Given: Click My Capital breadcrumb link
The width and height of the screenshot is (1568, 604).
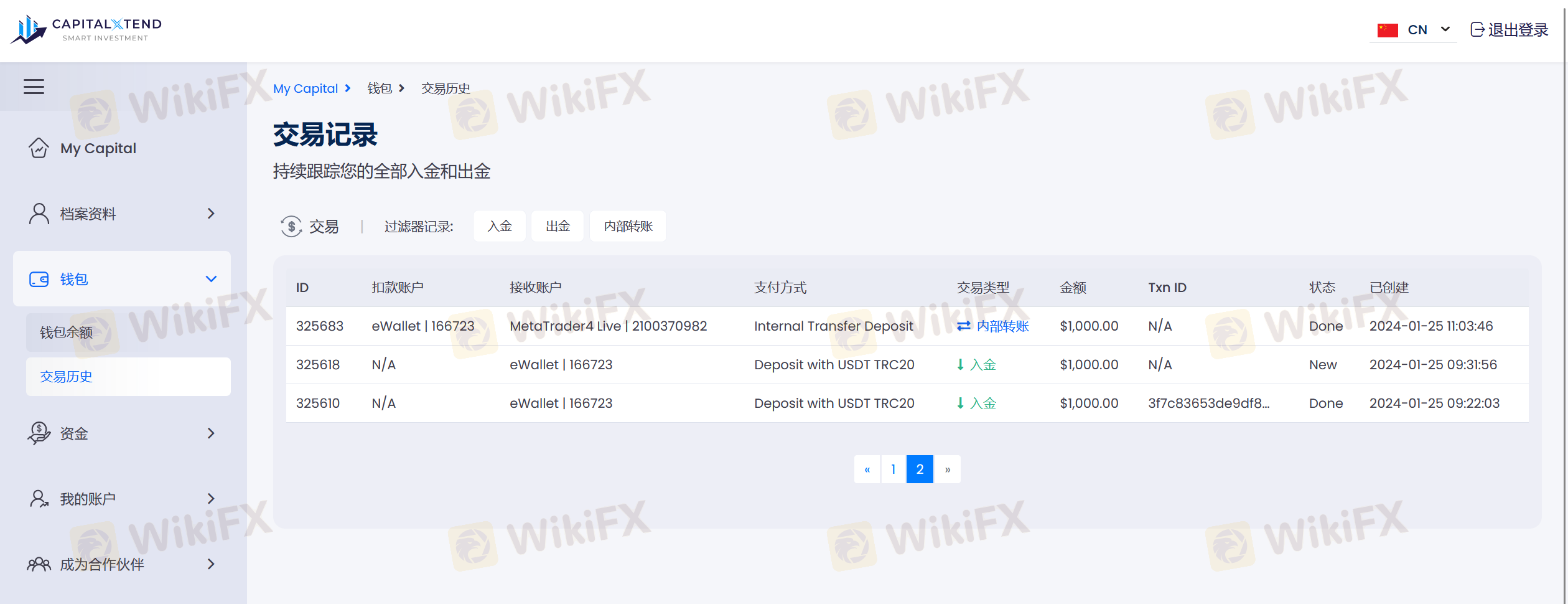Looking at the screenshot, I should click(x=306, y=88).
